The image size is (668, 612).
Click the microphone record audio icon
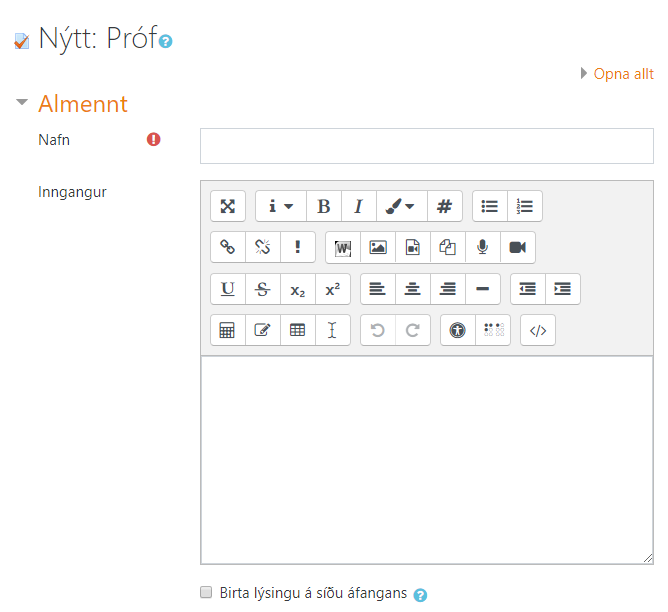[x=482, y=247]
